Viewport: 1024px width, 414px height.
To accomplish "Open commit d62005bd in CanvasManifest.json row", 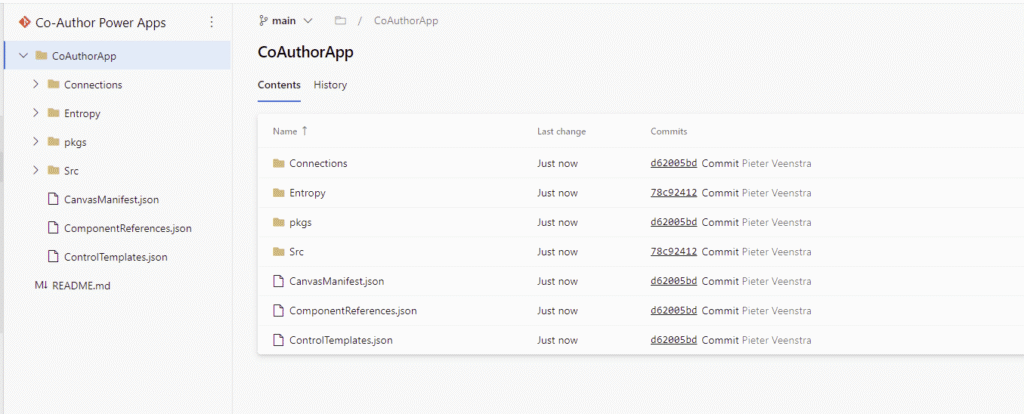I will (x=674, y=281).
